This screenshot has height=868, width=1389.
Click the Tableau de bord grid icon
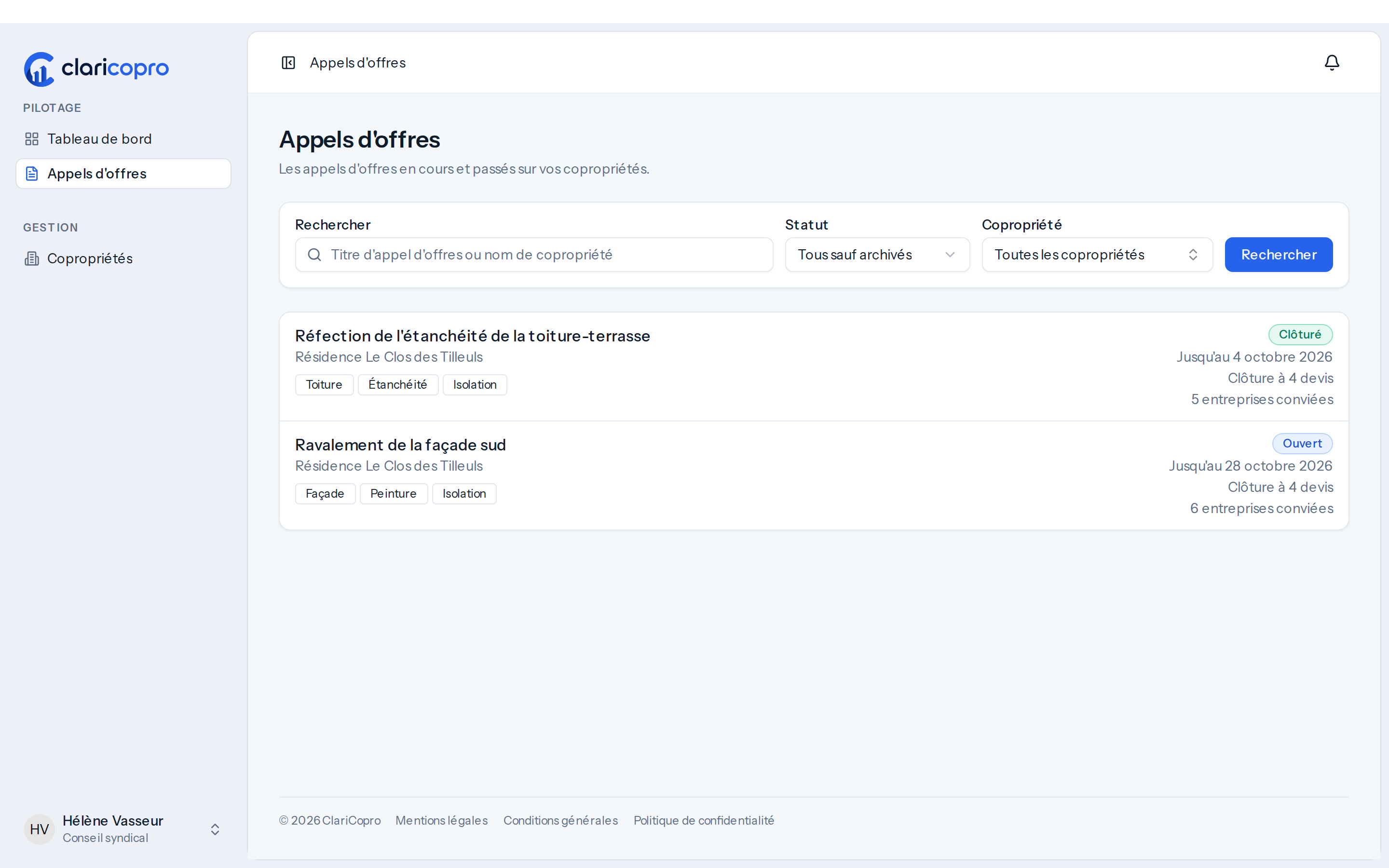pos(31,139)
